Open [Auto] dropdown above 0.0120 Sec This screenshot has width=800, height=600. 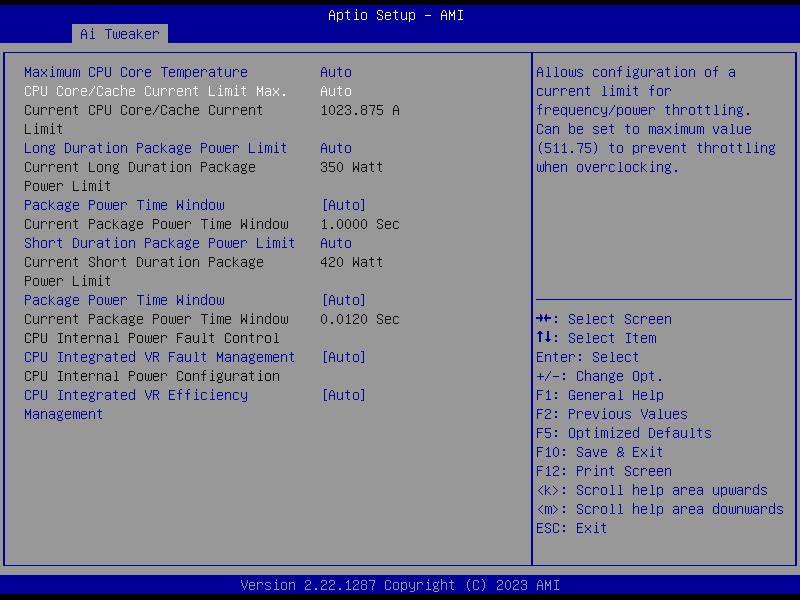[343, 300]
